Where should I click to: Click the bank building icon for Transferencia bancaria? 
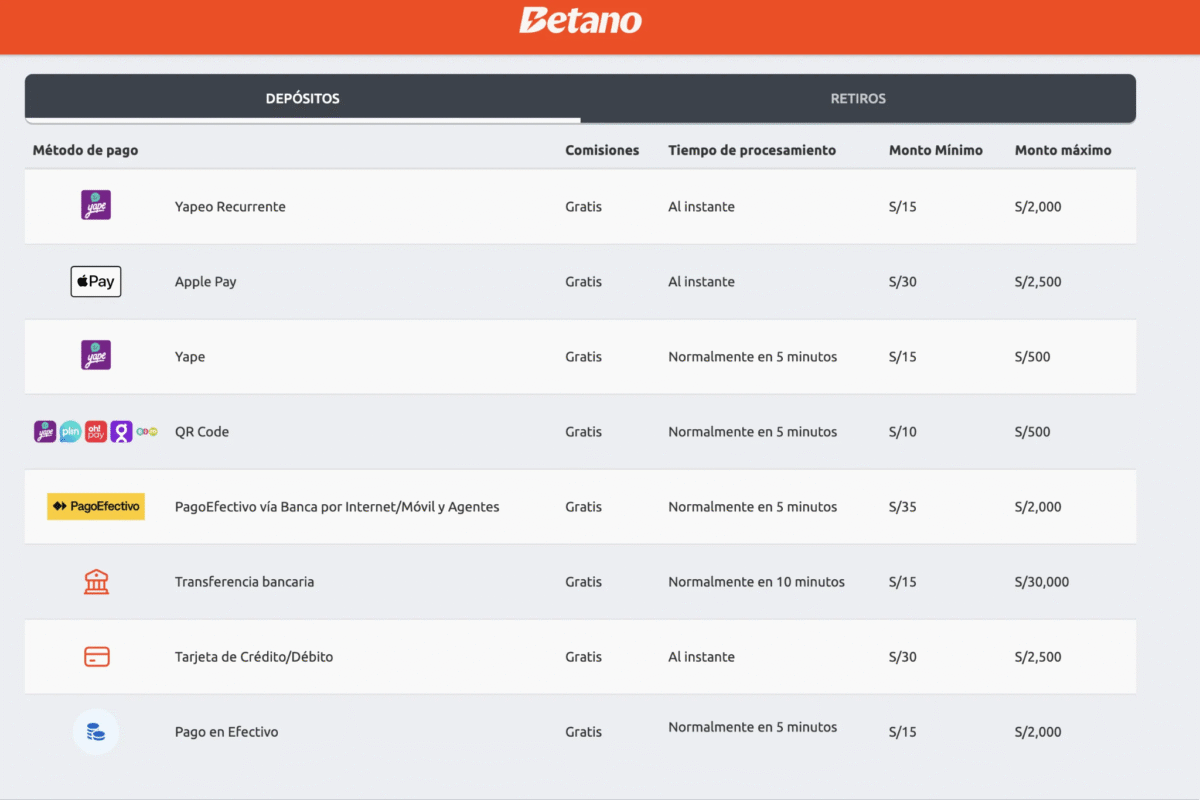click(96, 582)
